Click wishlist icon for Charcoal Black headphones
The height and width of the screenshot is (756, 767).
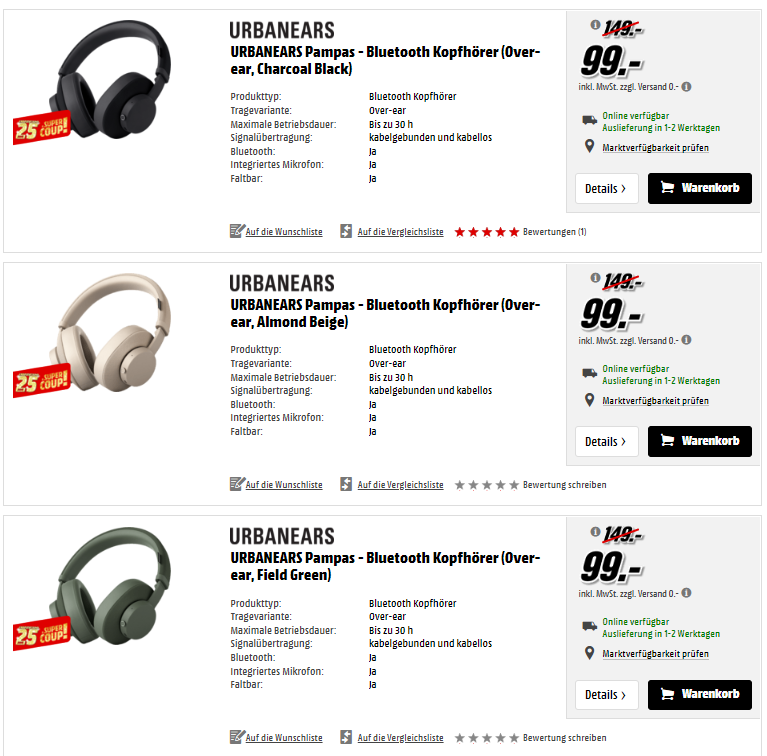point(237,231)
